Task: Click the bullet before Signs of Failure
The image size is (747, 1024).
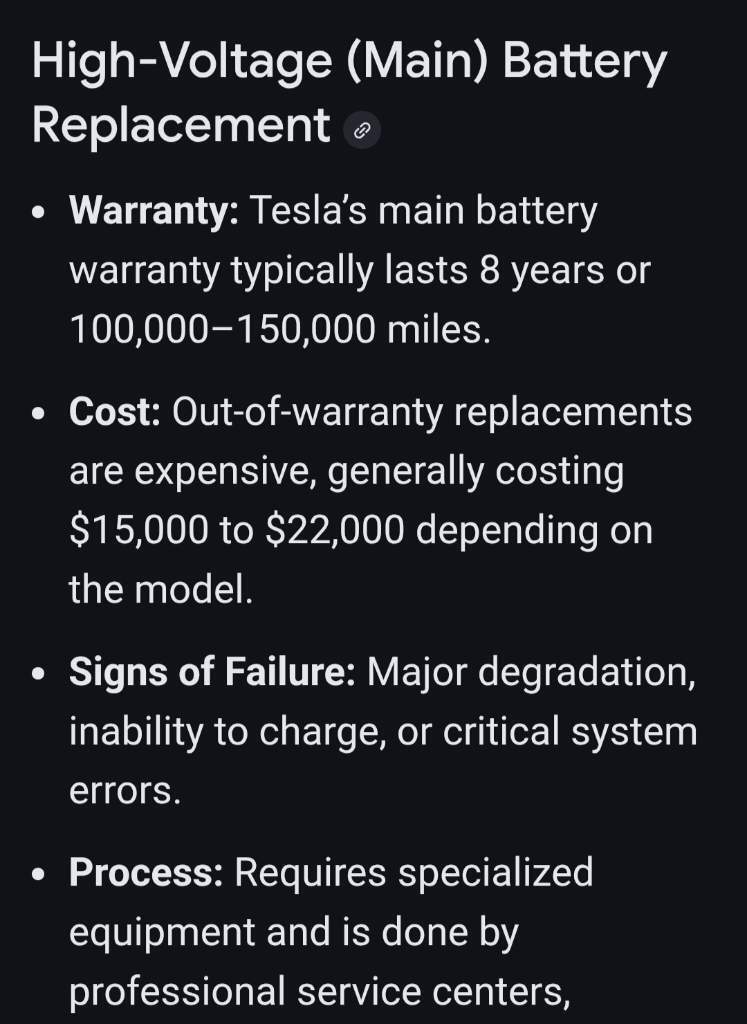Action: coord(38,675)
